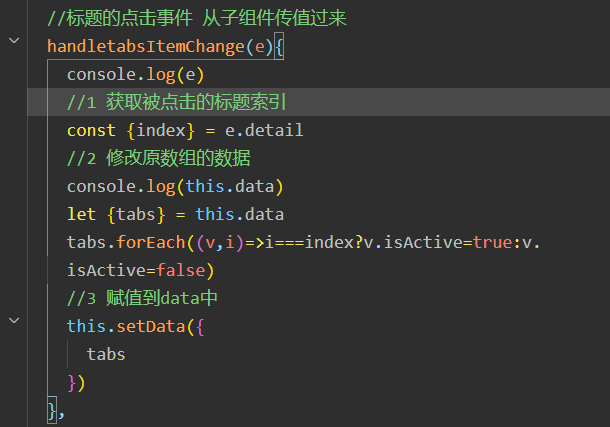Collapse the handletabsItemChange function fold chevron
This screenshot has width=610, height=427.
click(14, 40)
